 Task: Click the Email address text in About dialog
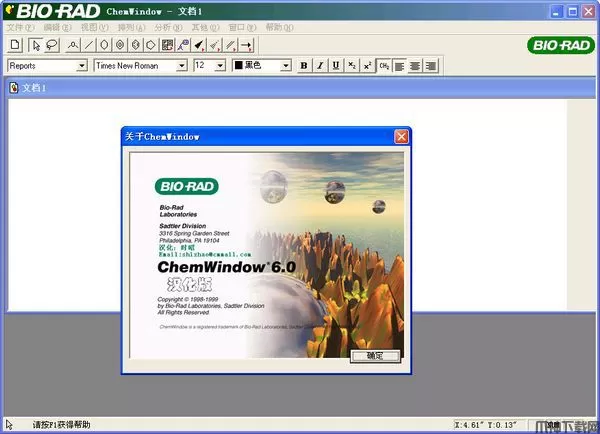click(x=205, y=254)
